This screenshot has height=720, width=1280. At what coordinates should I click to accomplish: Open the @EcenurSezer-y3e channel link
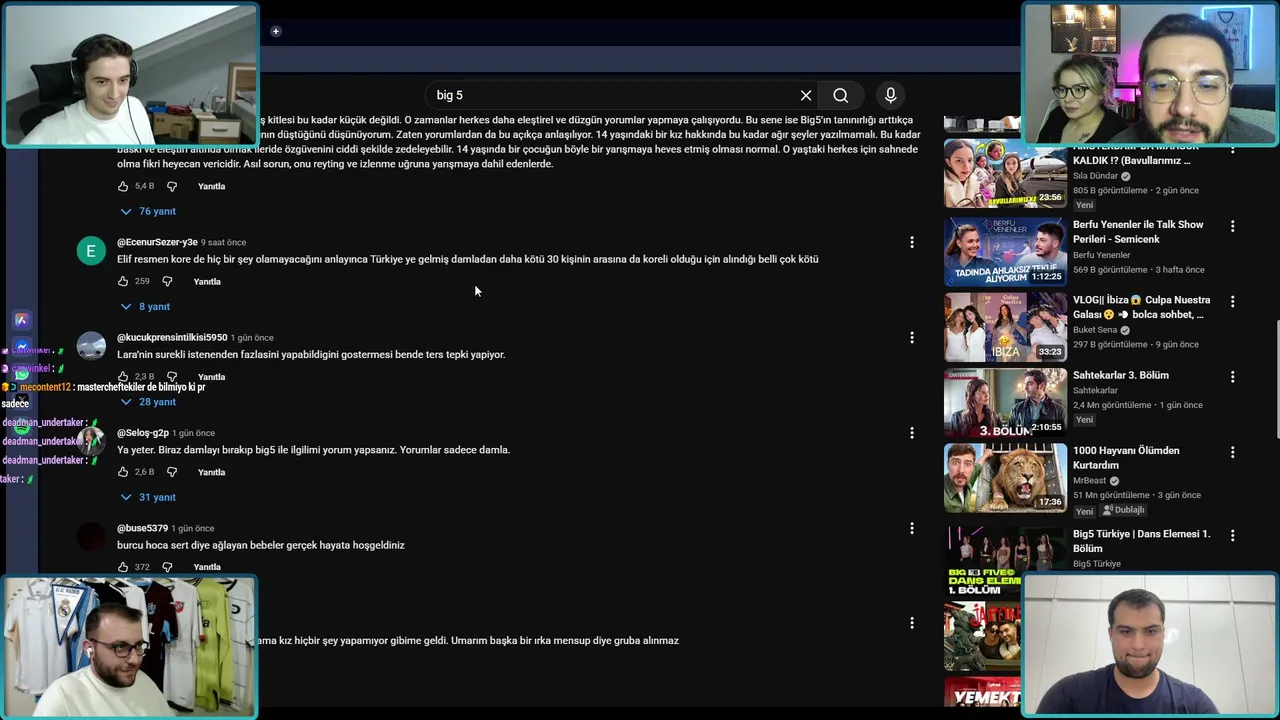coord(157,242)
